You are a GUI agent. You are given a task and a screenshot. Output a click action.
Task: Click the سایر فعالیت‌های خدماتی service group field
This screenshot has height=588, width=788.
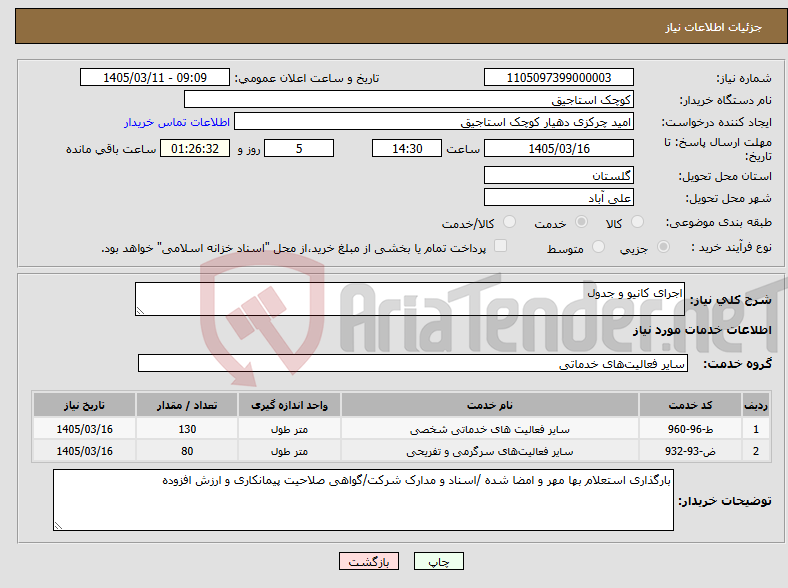coord(413,363)
